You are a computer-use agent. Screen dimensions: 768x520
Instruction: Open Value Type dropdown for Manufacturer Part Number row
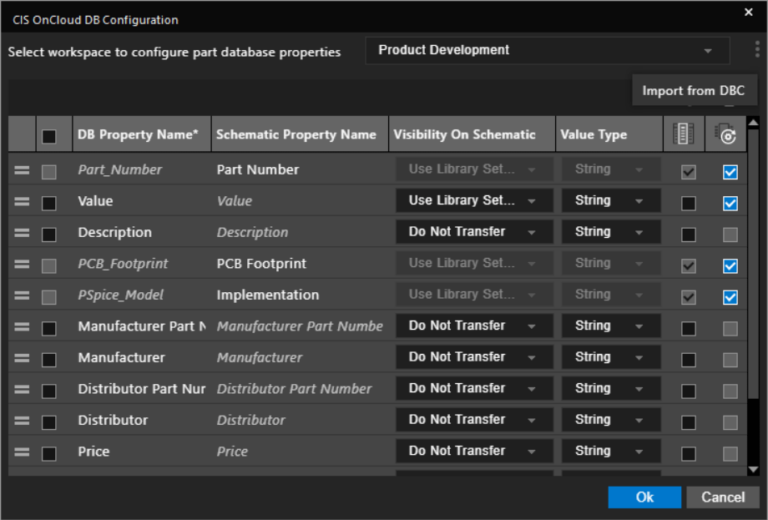(x=611, y=326)
